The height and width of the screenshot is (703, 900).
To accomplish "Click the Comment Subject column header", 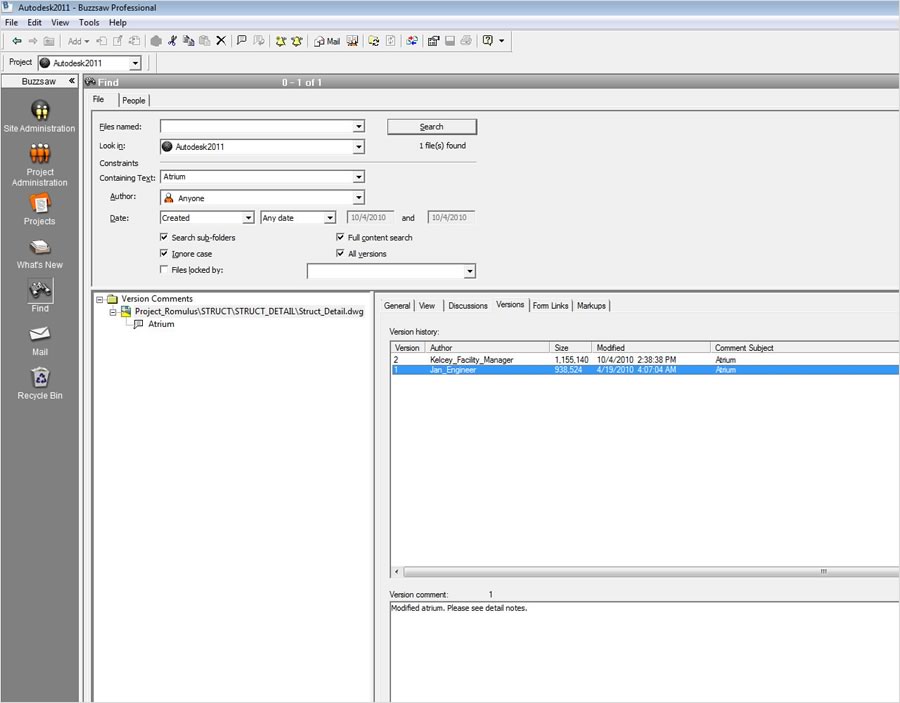I will tap(805, 348).
